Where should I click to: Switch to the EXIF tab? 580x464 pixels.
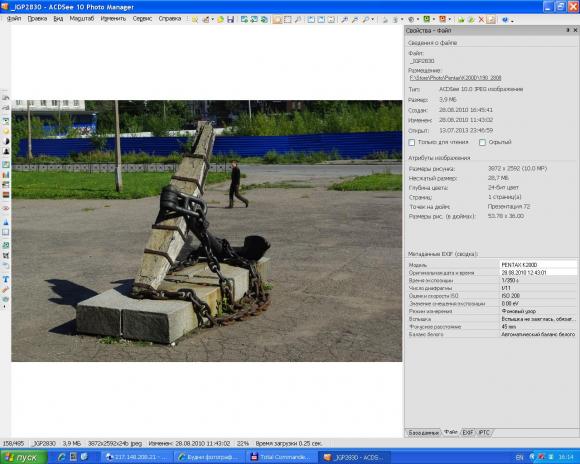tap(468, 432)
